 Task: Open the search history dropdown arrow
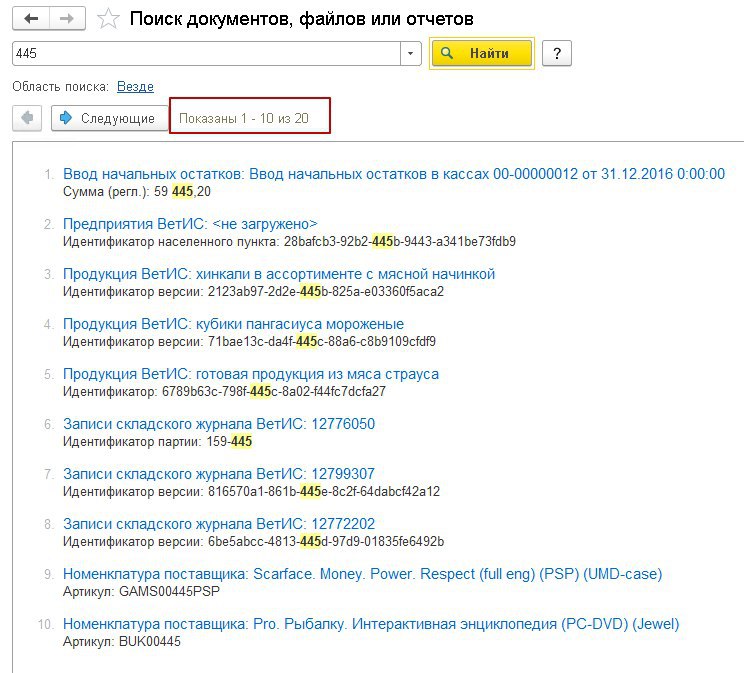410,53
